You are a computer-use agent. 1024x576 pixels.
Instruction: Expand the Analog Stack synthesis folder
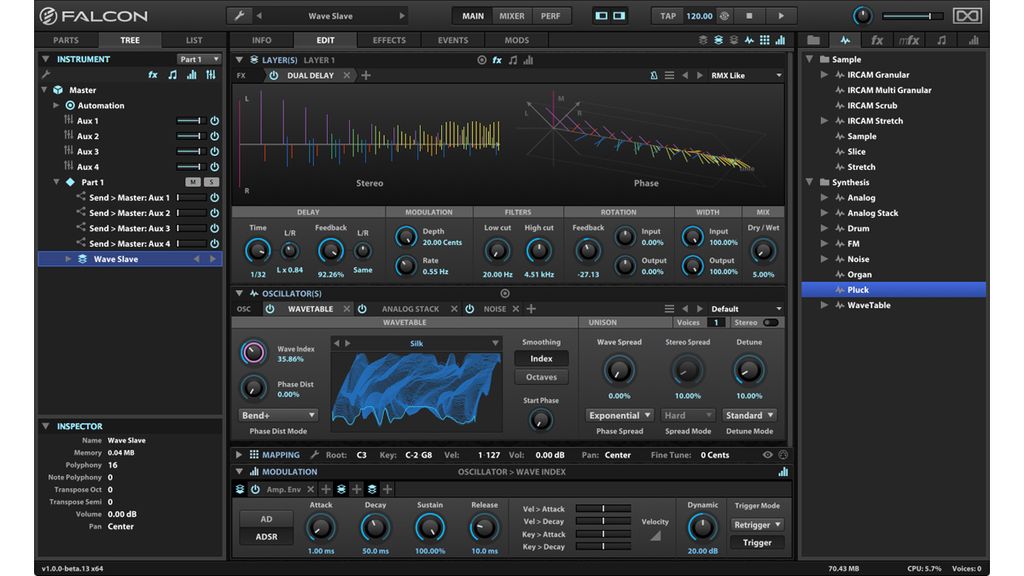pyautogui.click(x=824, y=213)
